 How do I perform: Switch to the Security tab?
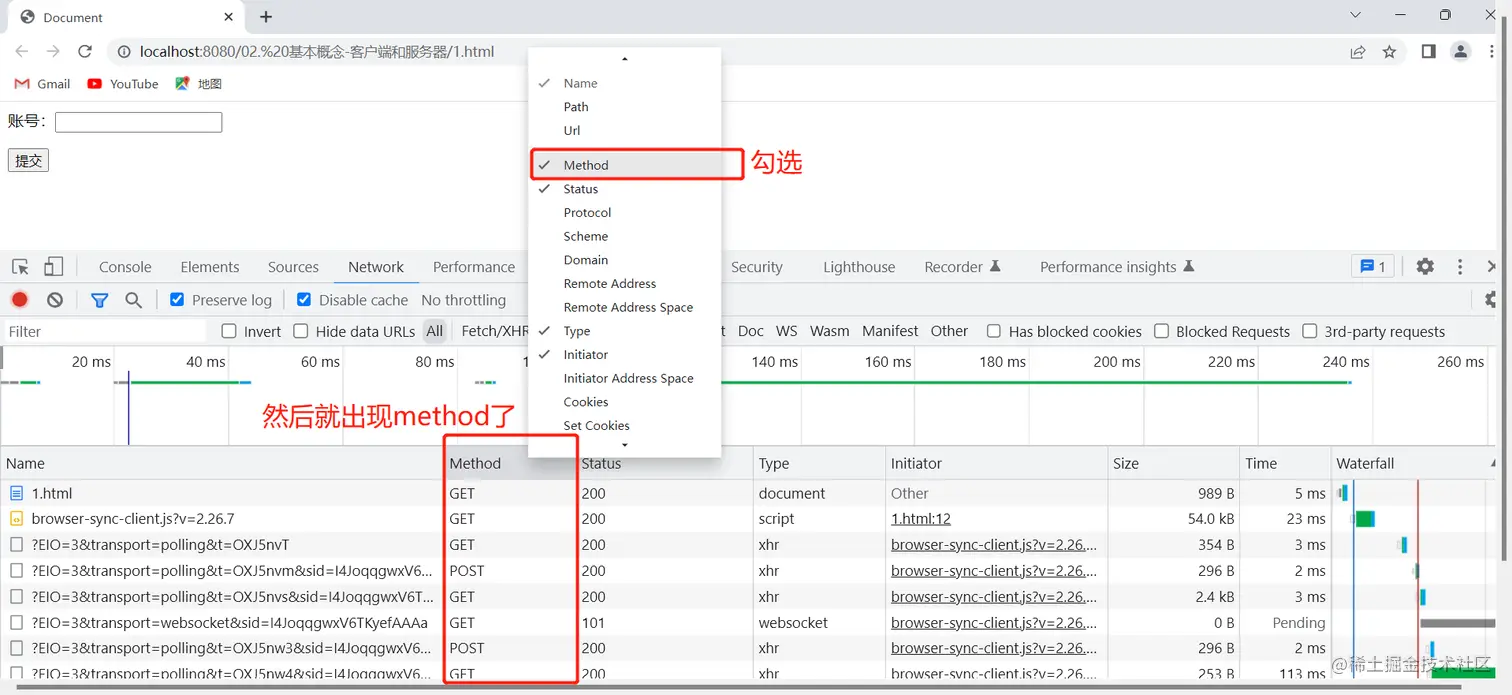756,267
